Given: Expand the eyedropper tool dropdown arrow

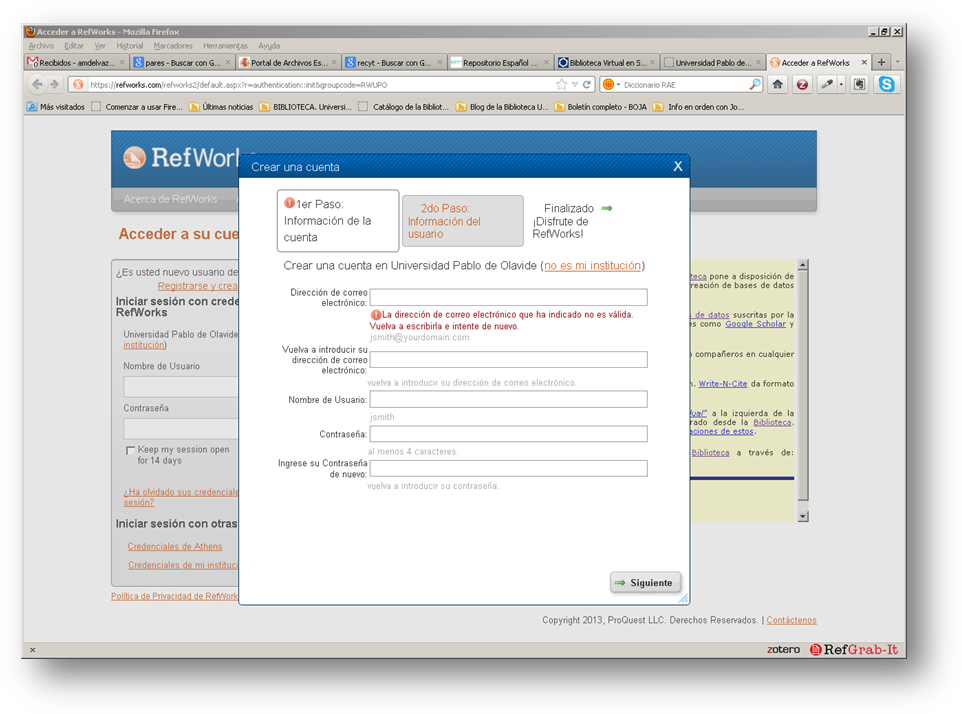Looking at the screenshot, I should pos(841,85).
